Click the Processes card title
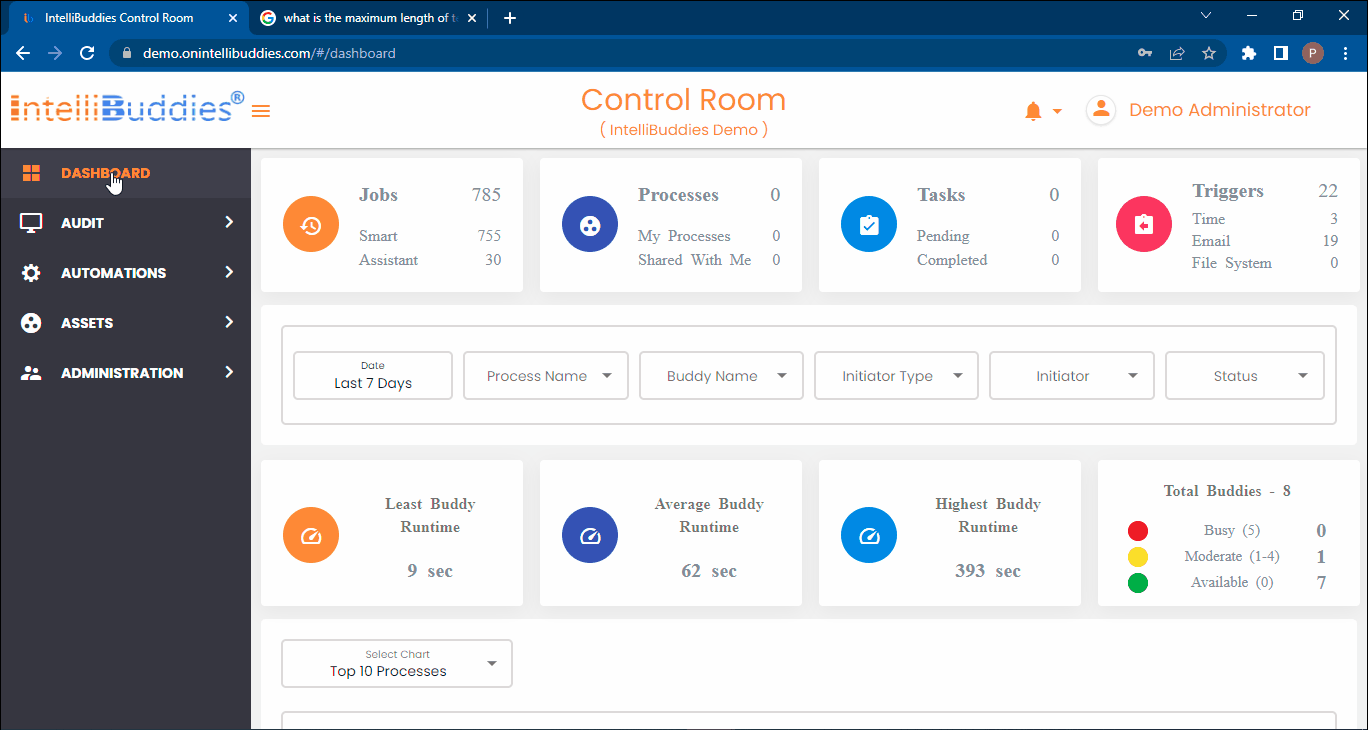The image size is (1368, 730). pos(678,195)
